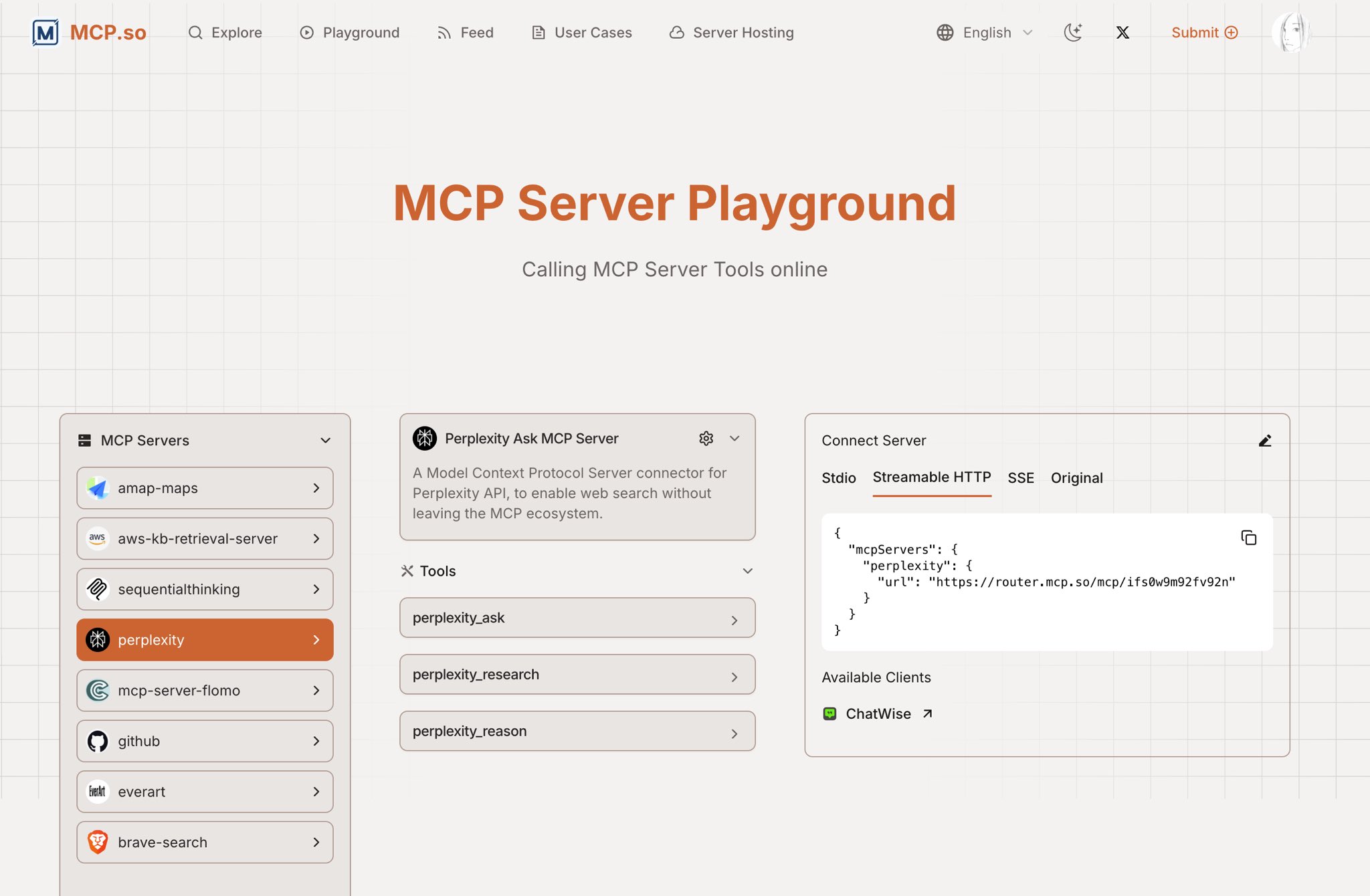Screen dimensions: 1370x896
Task: Click the flomo server logo icon
Action: (98, 690)
